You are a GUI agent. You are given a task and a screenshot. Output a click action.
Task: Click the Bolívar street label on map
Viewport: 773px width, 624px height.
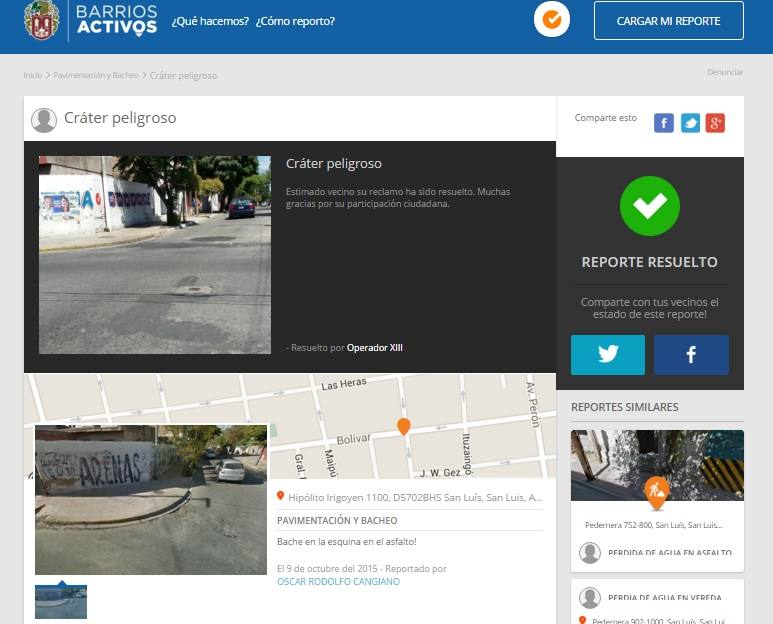(353, 439)
